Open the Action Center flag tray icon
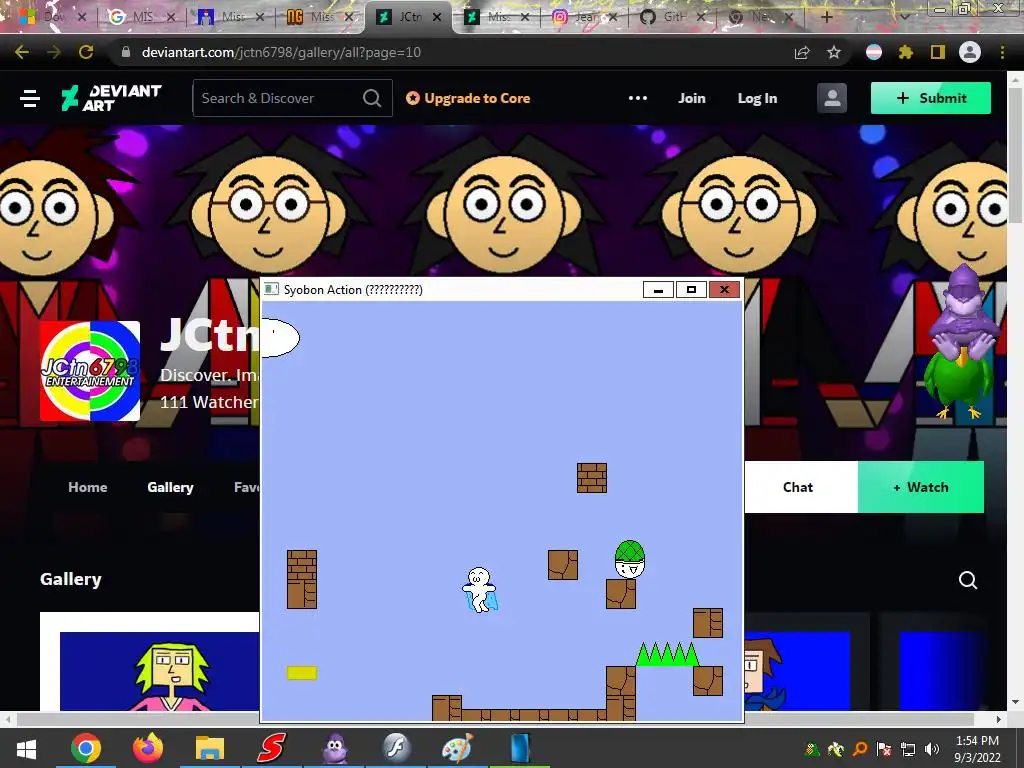 coord(884,749)
